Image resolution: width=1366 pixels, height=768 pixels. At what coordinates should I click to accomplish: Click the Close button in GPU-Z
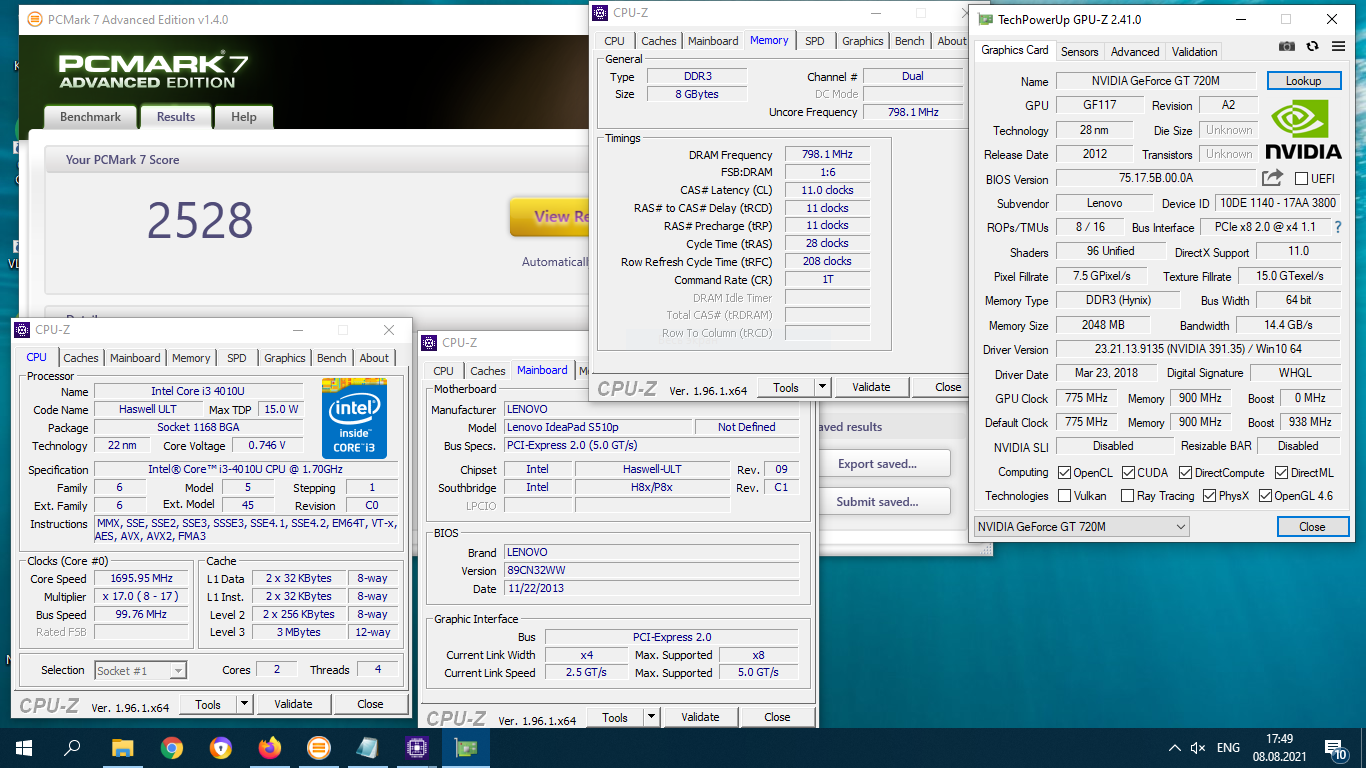(x=1312, y=526)
